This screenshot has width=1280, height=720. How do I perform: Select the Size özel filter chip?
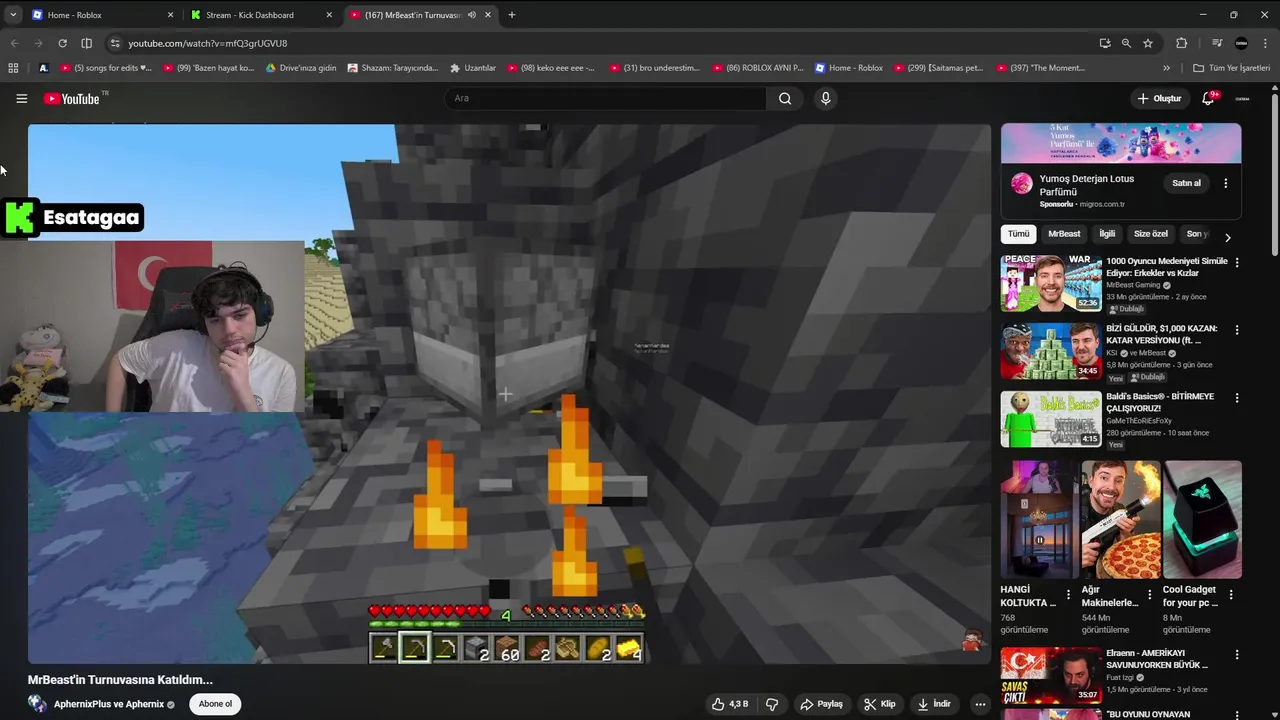(1151, 234)
